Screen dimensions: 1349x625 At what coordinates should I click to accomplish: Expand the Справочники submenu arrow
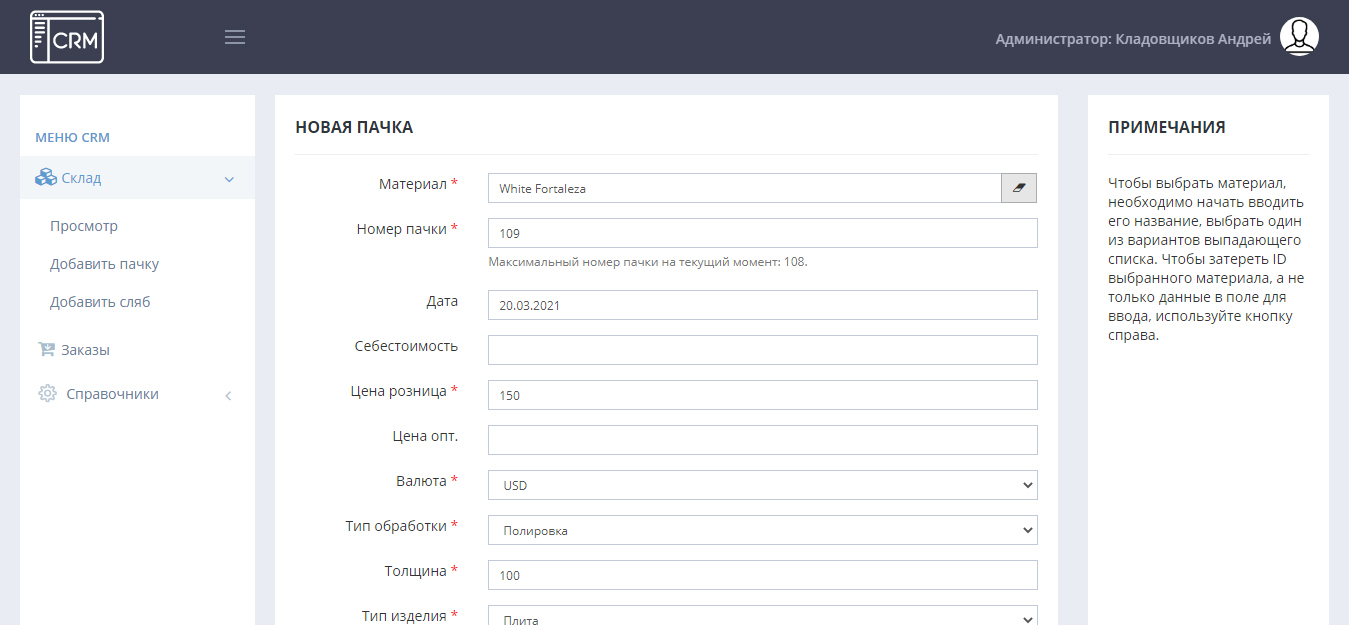pyautogui.click(x=228, y=395)
